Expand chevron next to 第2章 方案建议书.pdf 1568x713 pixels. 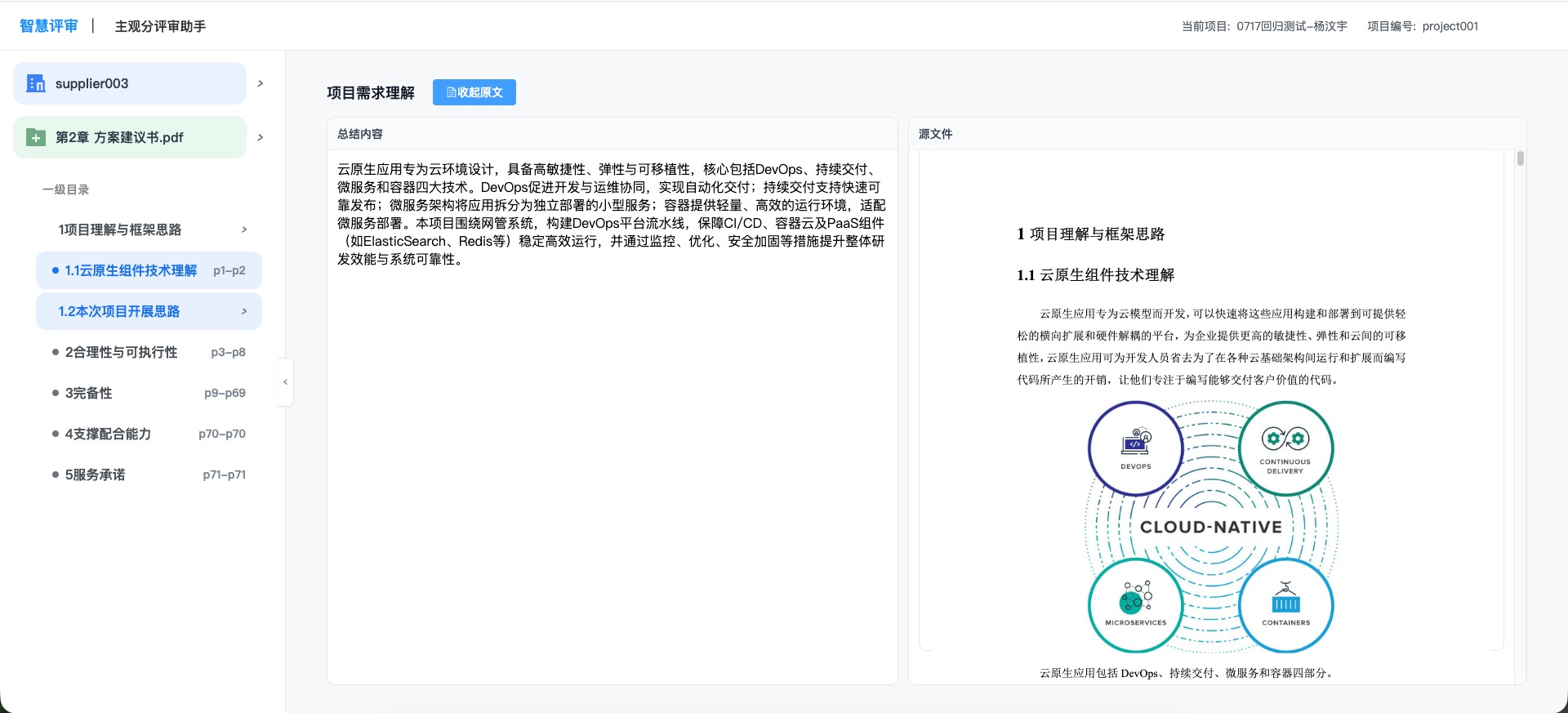[261, 137]
